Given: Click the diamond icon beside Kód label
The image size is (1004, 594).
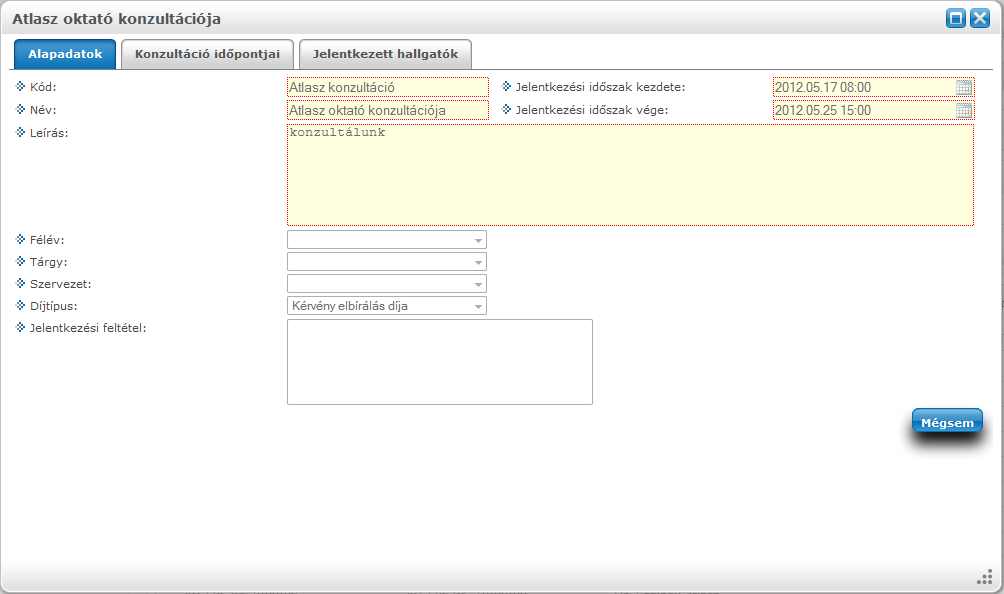Looking at the screenshot, I should (20, 86).
